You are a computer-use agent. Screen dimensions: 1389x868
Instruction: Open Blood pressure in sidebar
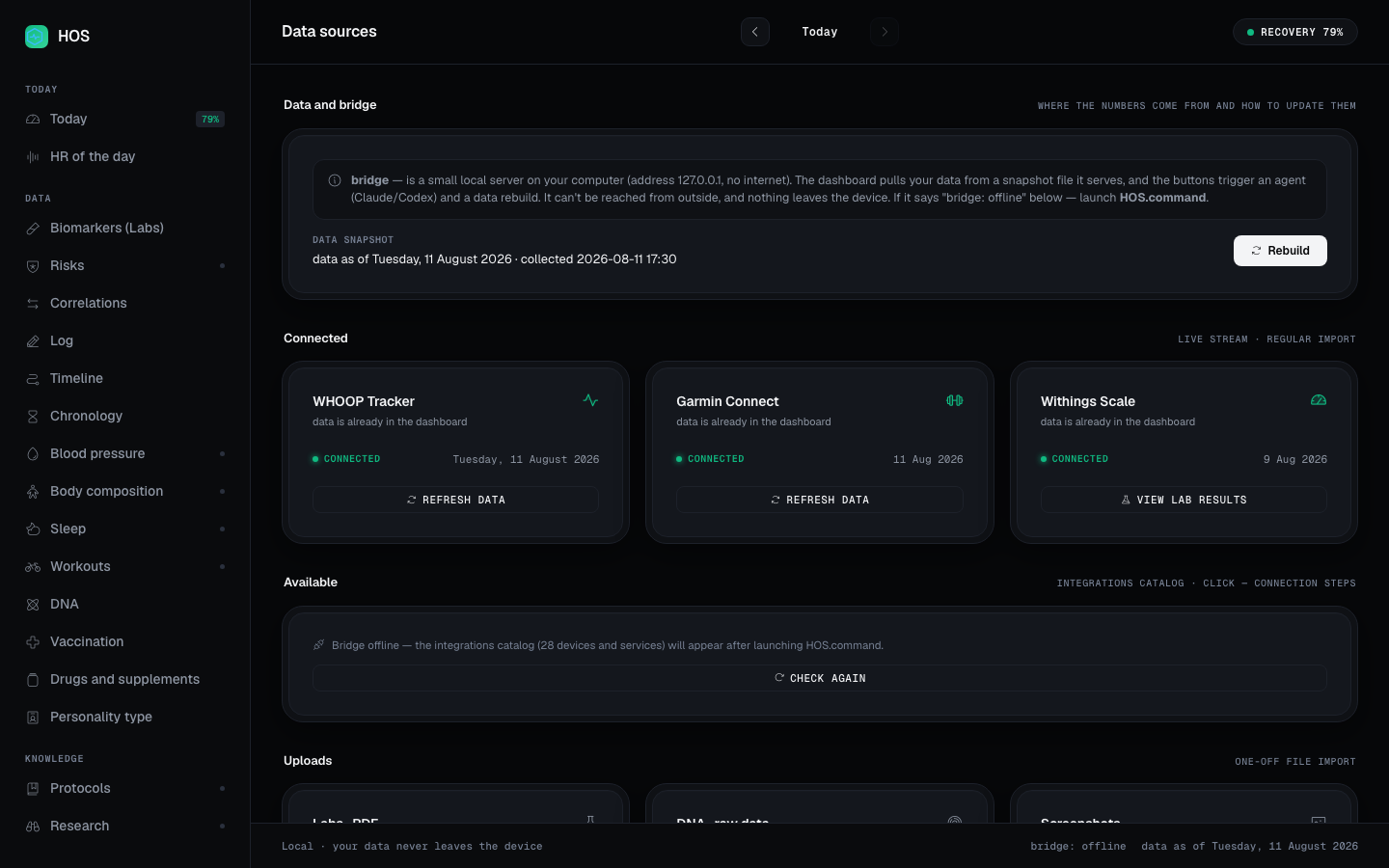[125, 454]
